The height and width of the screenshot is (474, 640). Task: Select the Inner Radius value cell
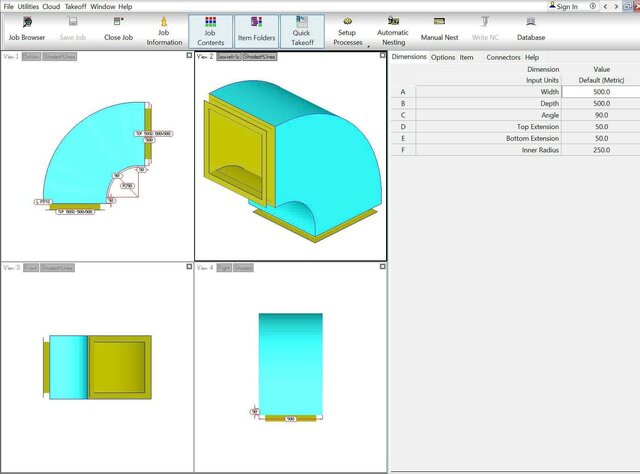[600, 150]
